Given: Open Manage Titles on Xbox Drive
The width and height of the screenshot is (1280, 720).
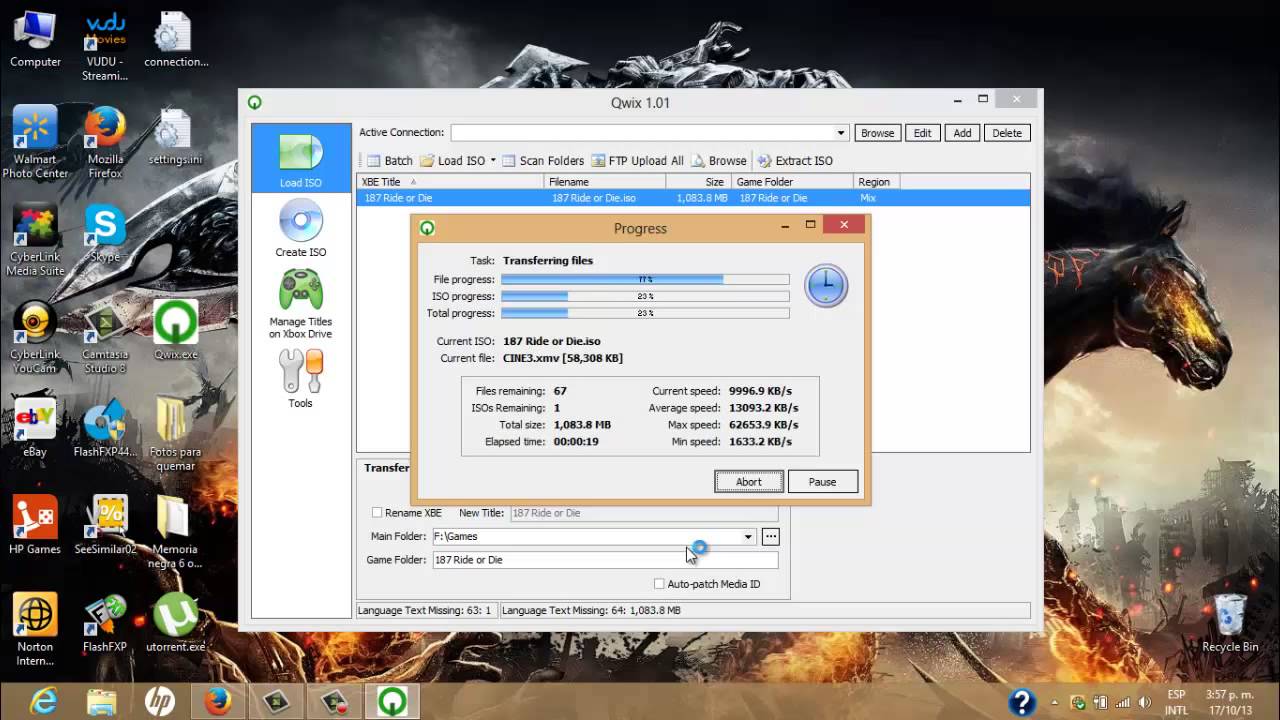Looking at the screenshot, I should 301,305.
